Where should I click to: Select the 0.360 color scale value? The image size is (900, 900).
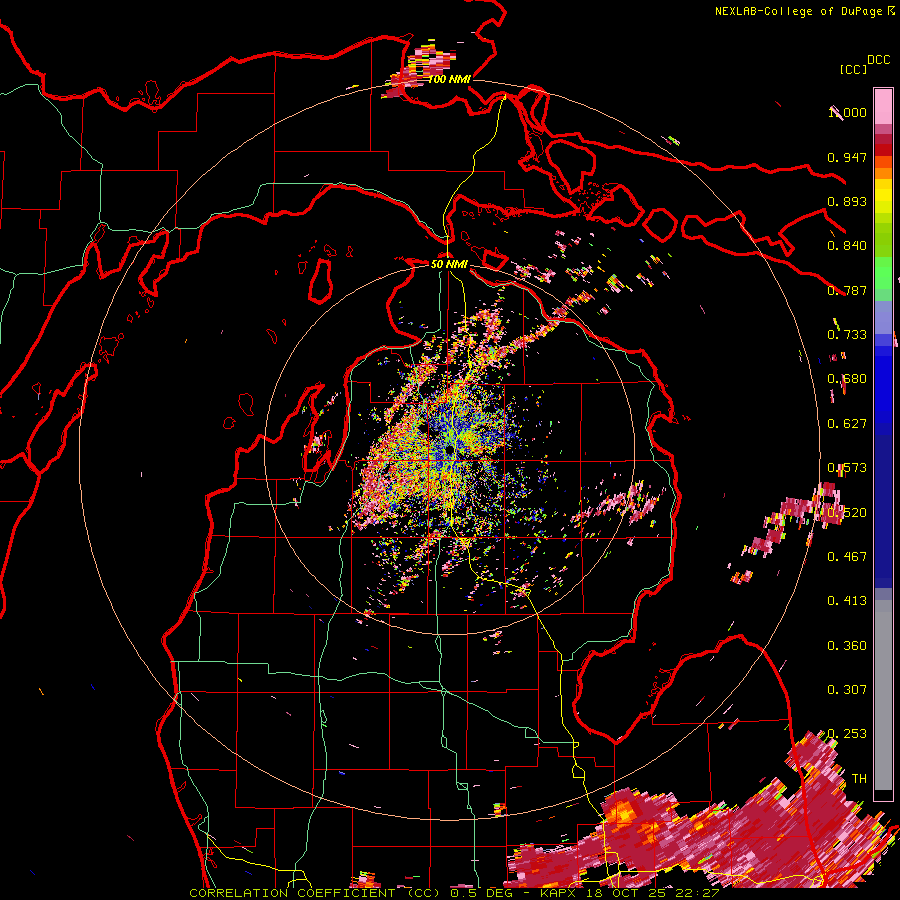pyautogui.click(x=847, y=646)
